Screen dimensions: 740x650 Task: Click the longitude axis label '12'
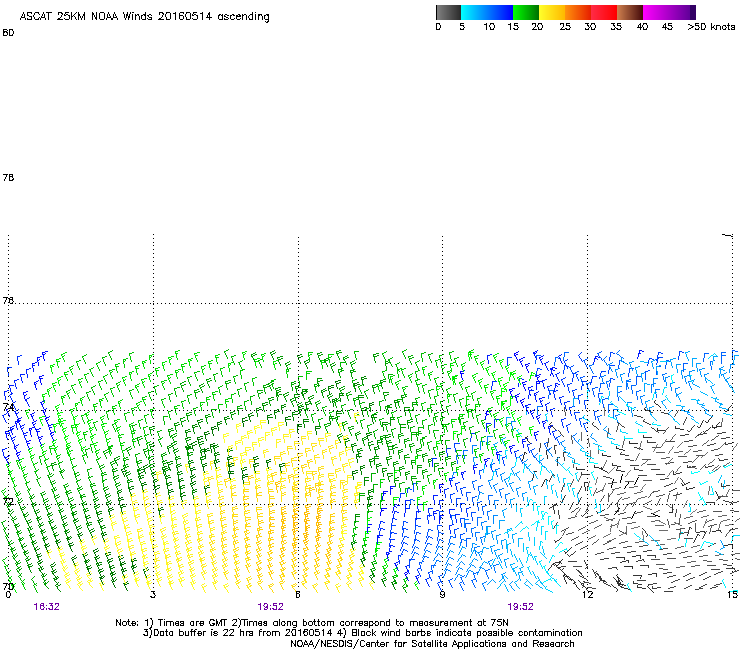tap(587, 595)
